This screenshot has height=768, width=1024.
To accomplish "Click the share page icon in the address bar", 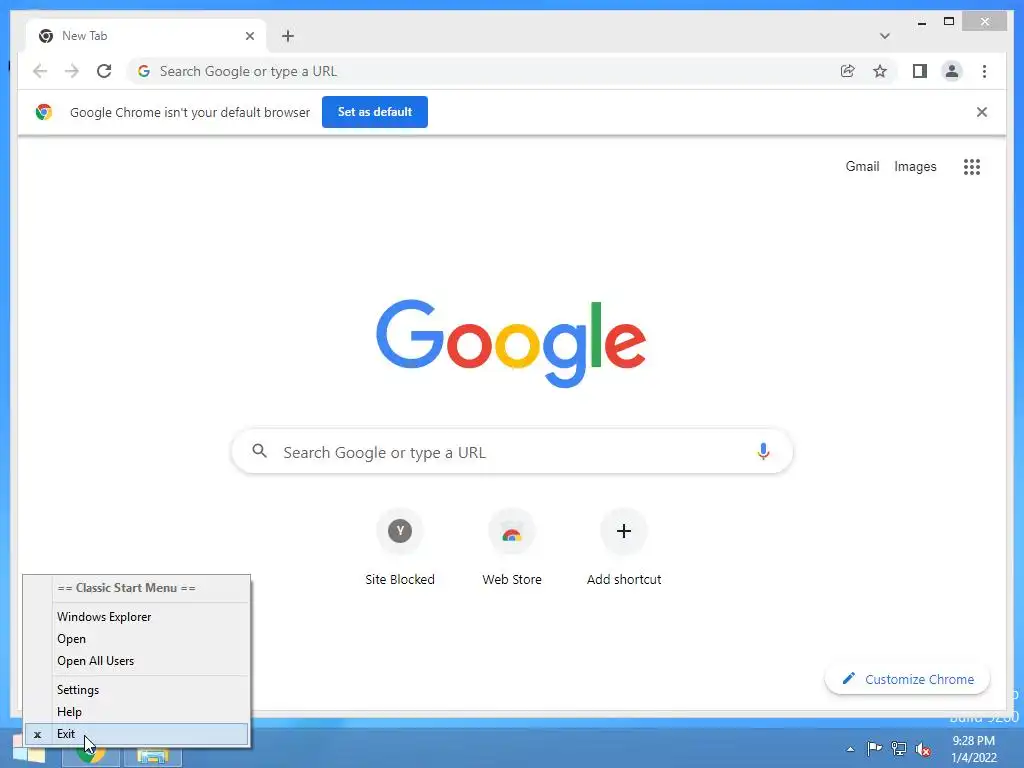I will coord(848,71).
